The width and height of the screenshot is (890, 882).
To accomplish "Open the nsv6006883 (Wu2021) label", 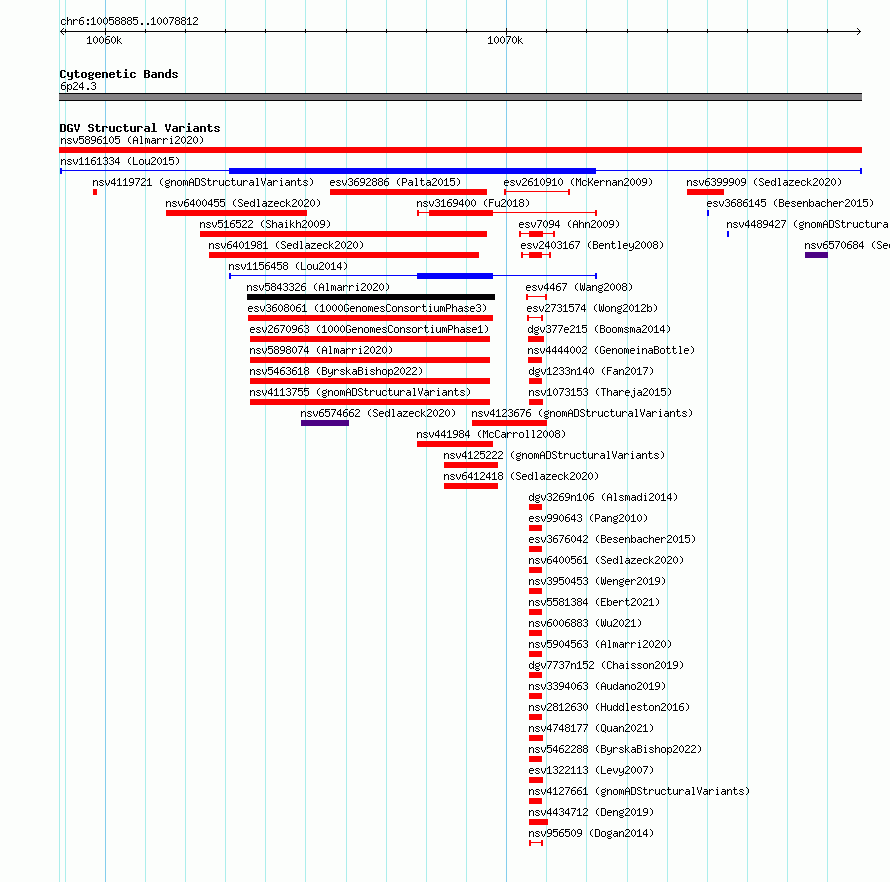I will (x=585, y=623).
